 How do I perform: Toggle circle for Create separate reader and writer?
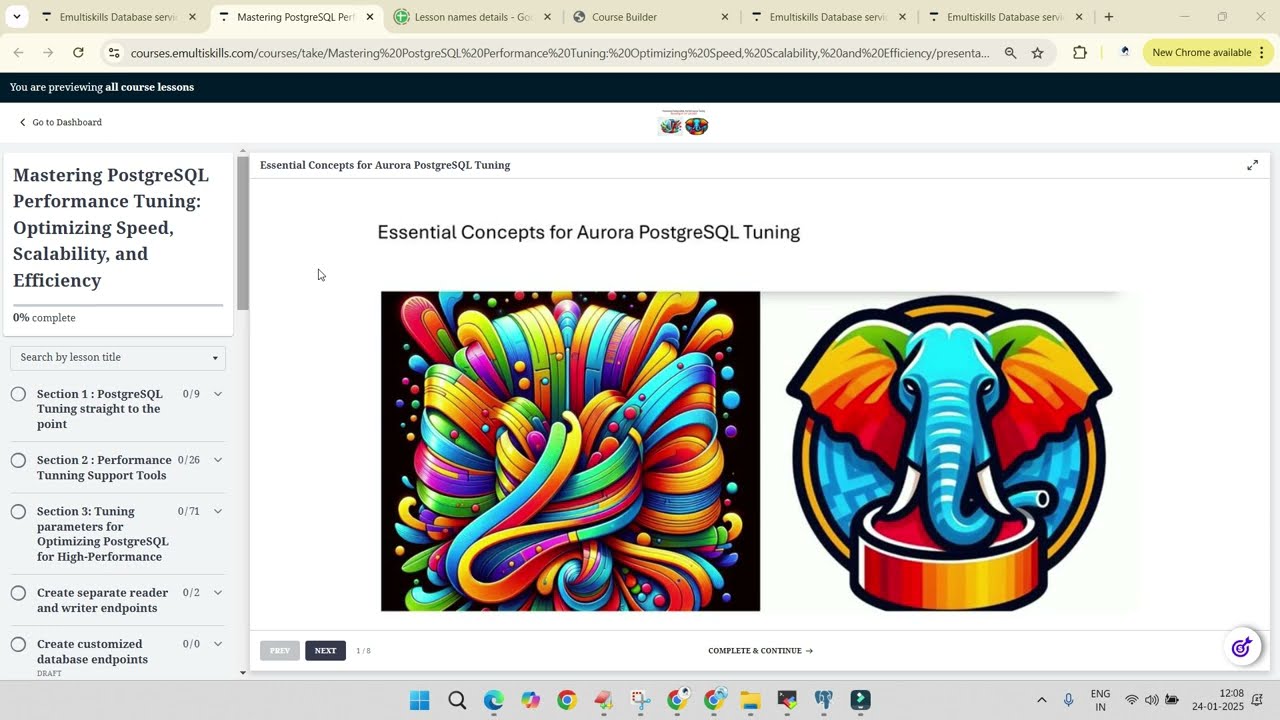[x=18, y=593]
